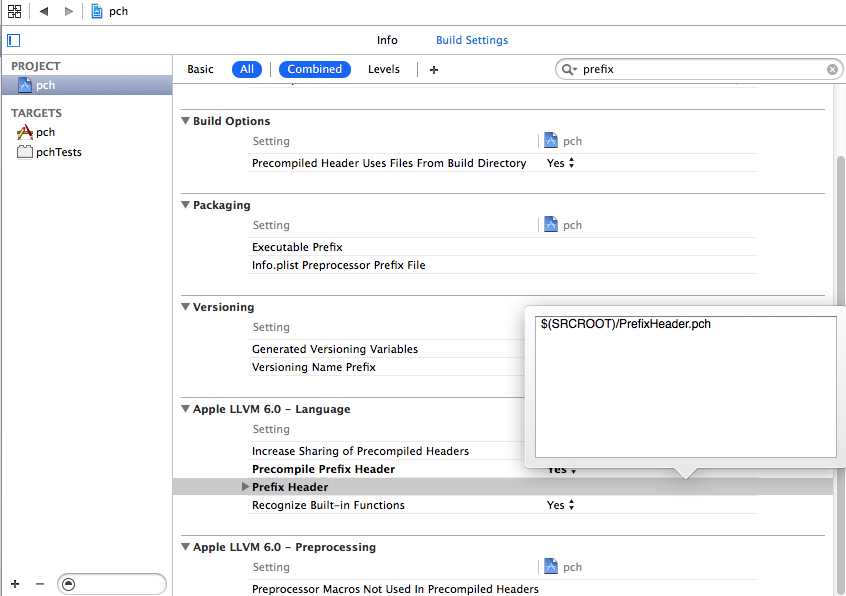Viewport: 846px width, 596px height.
Task: Click pch project icon in Packaging header
Action: (x=550, y=225)
